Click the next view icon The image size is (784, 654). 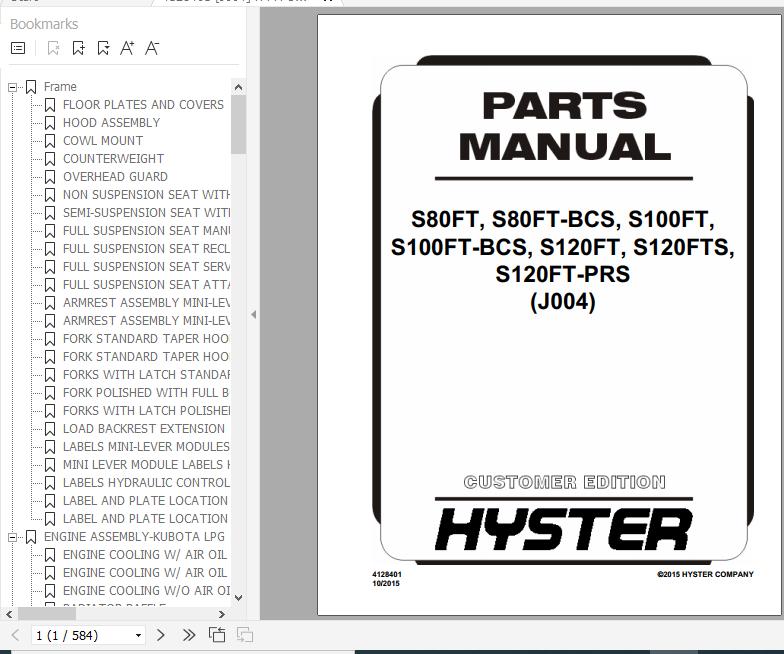tap(244, 635)
